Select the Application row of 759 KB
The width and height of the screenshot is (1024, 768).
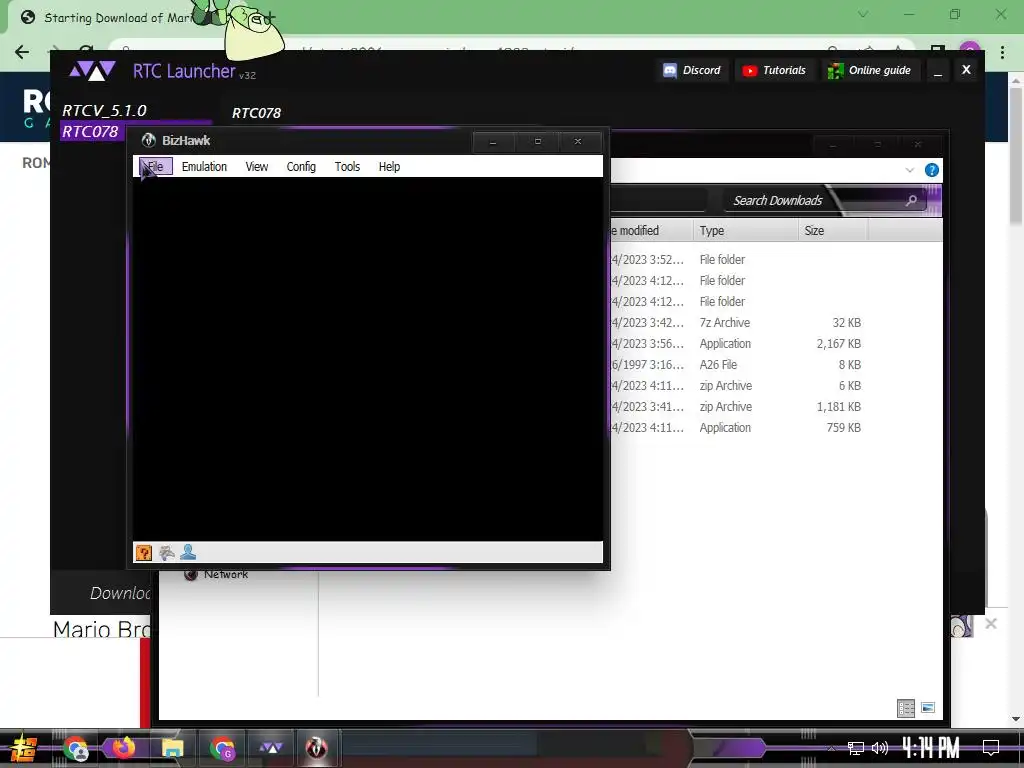point(736,427)
